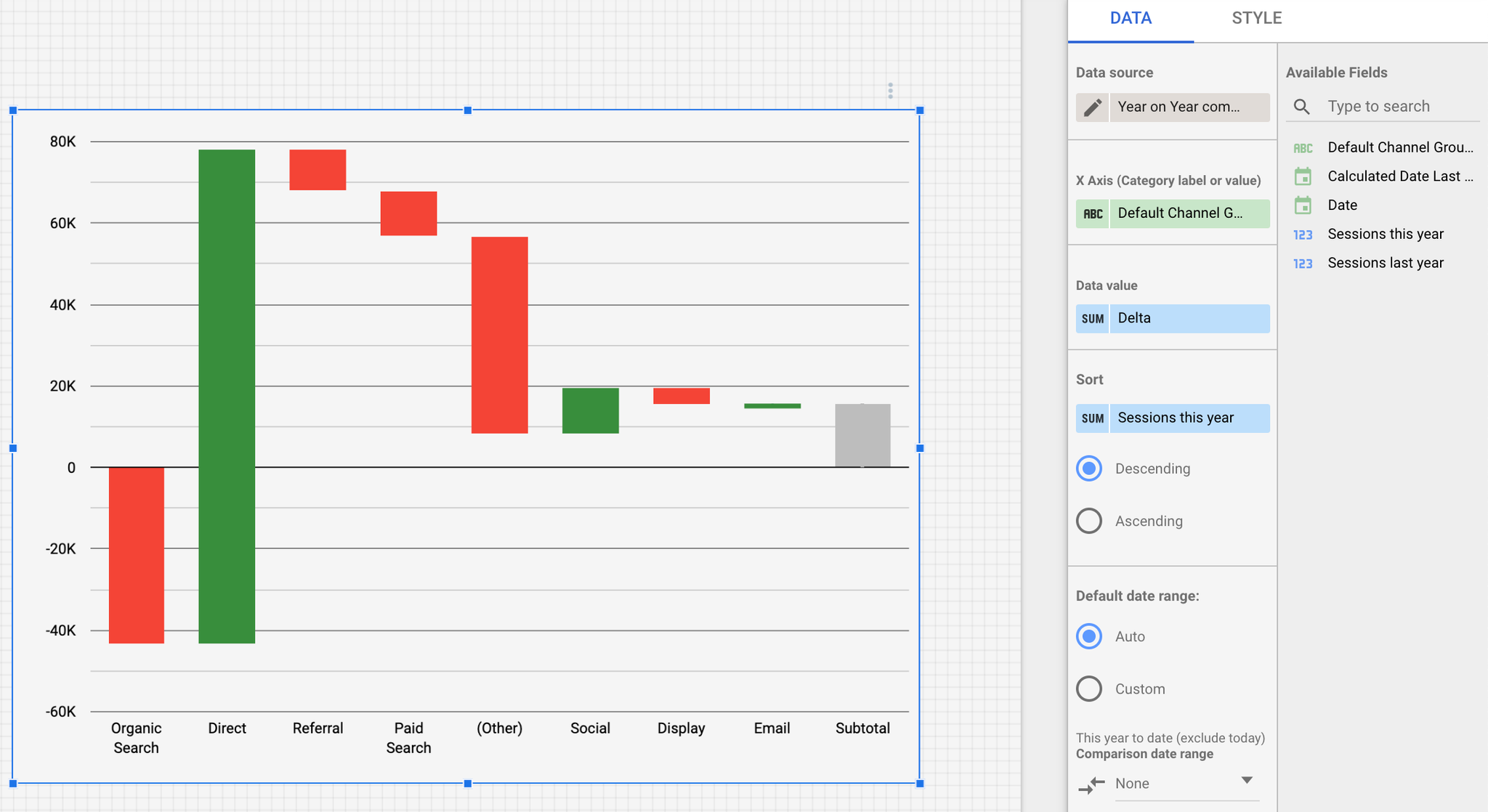Click the calendar icon beside the Date field
The height and width of the screenshot is (812, 1488).
1303,206
